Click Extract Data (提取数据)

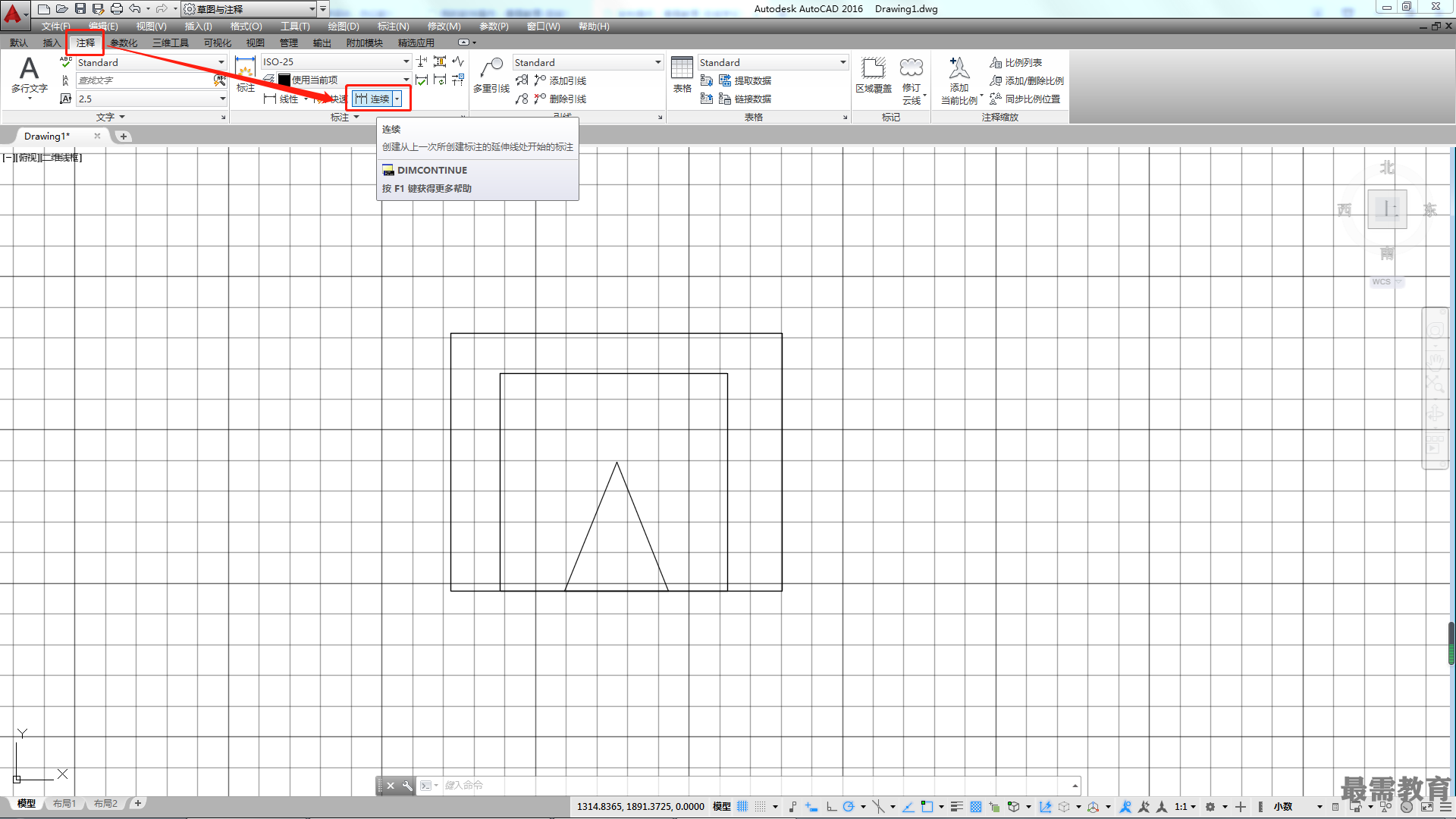(745, 80)
